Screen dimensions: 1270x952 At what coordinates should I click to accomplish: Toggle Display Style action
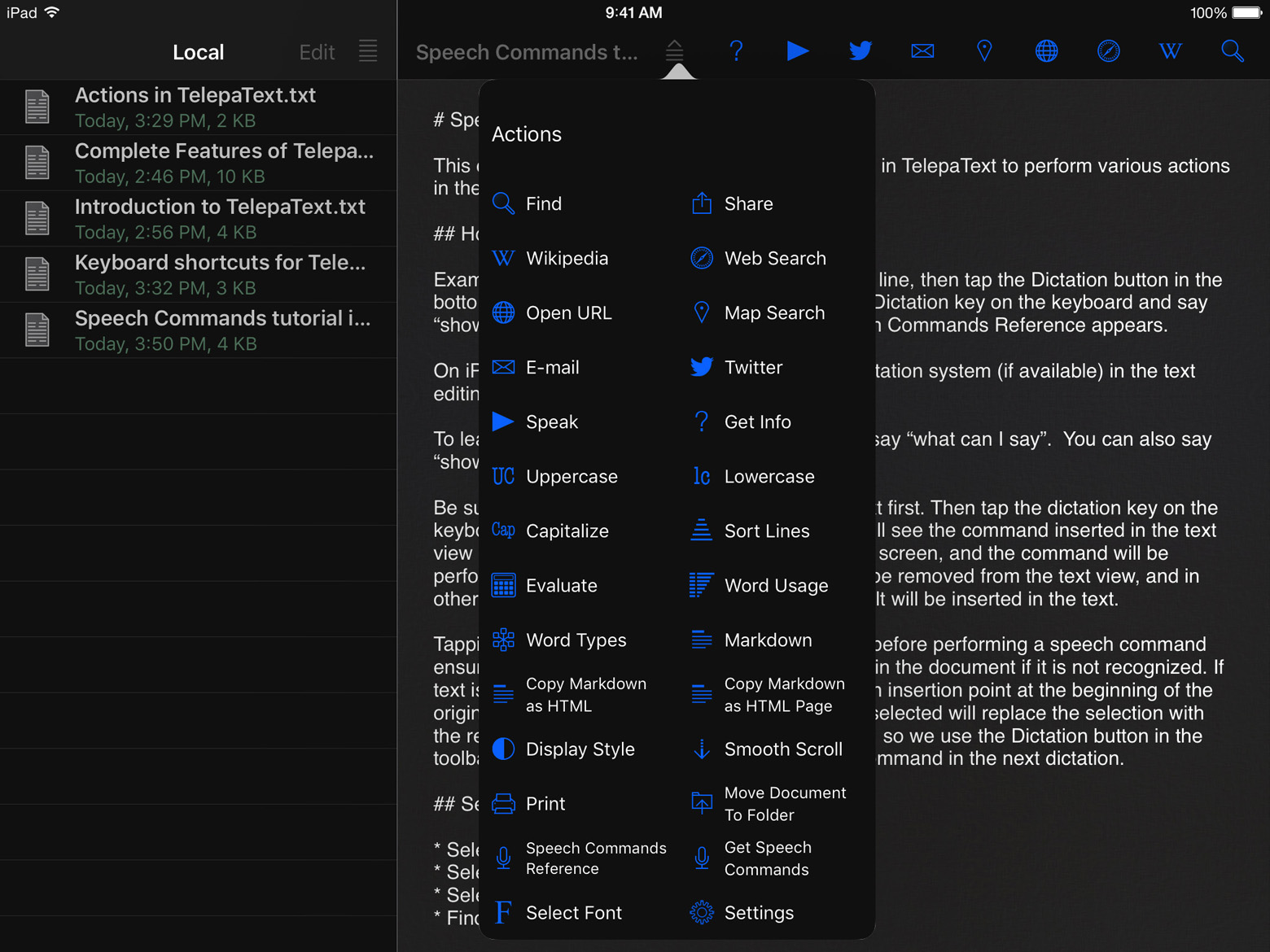563,749
